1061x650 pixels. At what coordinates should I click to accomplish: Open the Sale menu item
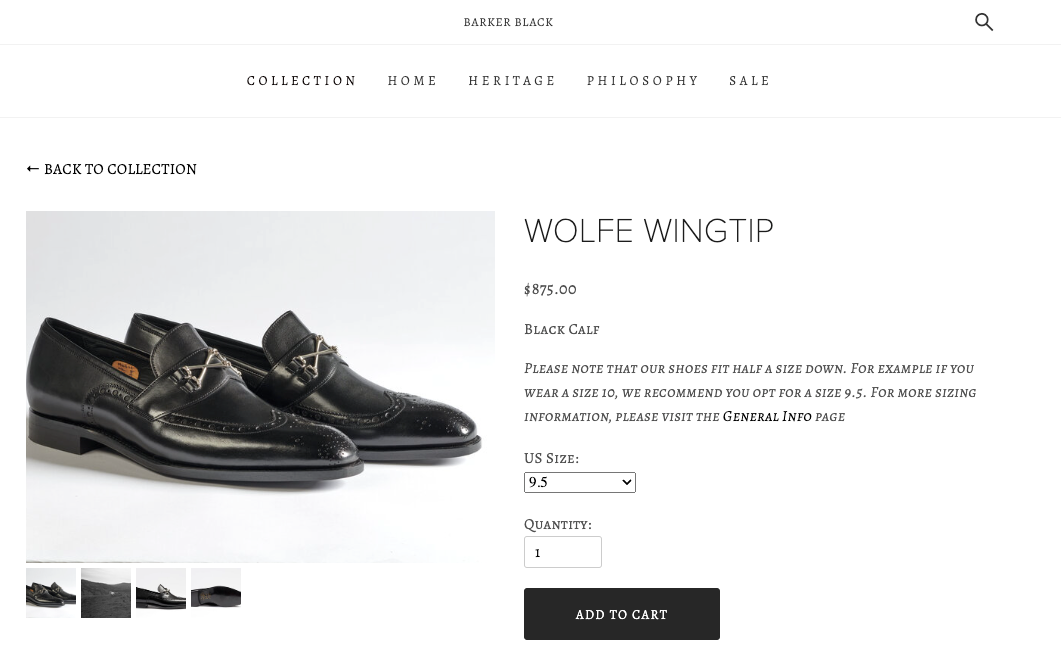750,81
